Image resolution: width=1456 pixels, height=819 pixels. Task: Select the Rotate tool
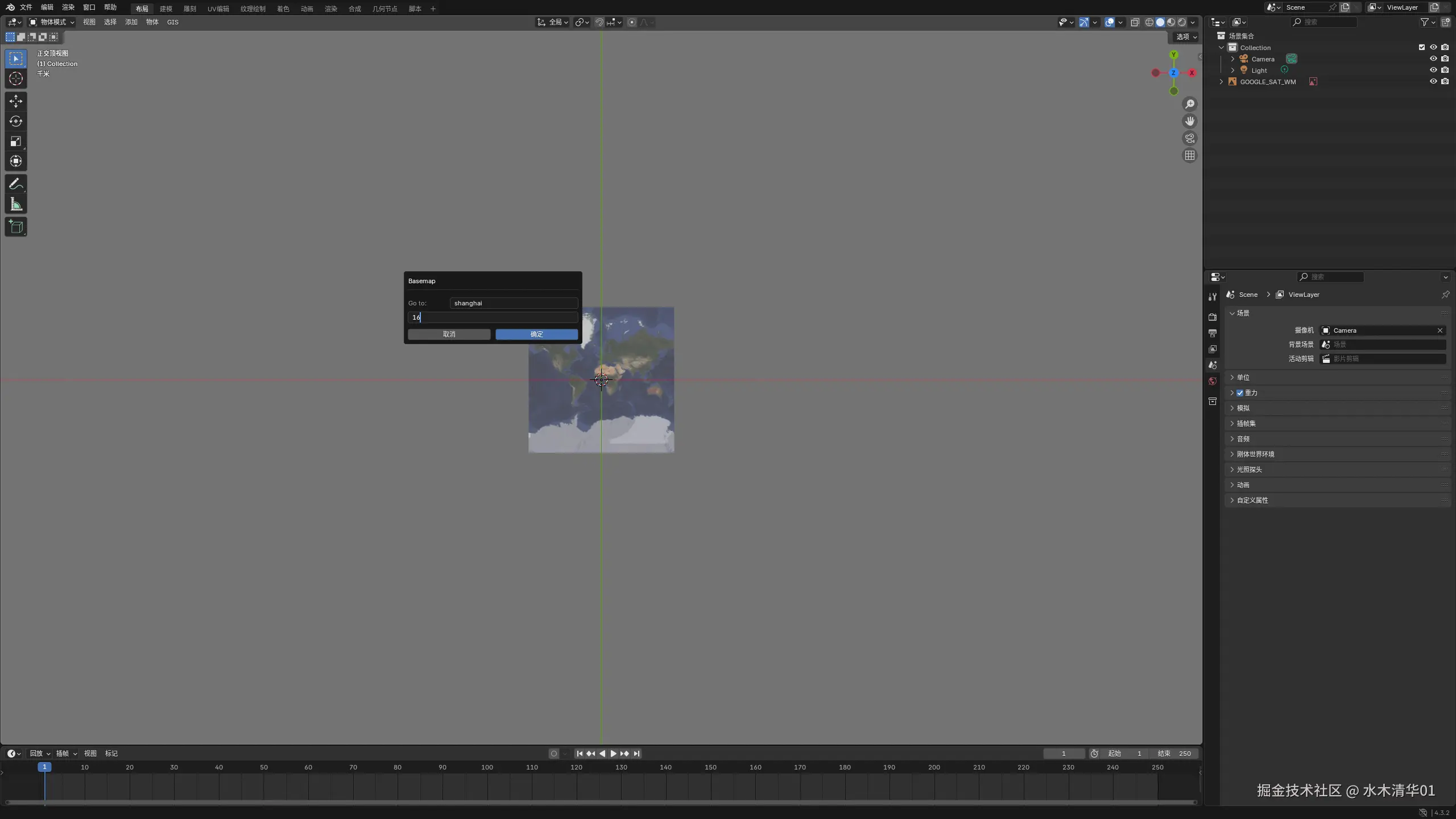[16, 121]
